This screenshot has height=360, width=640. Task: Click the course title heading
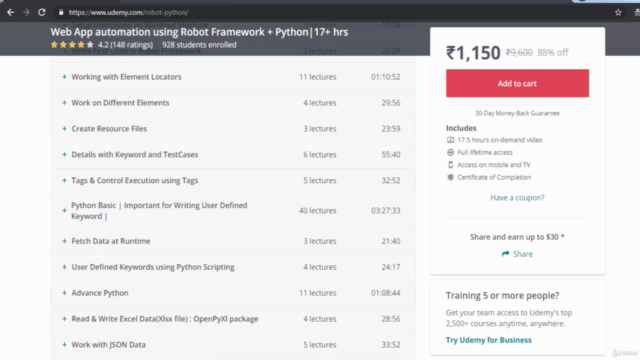[199, 32]
